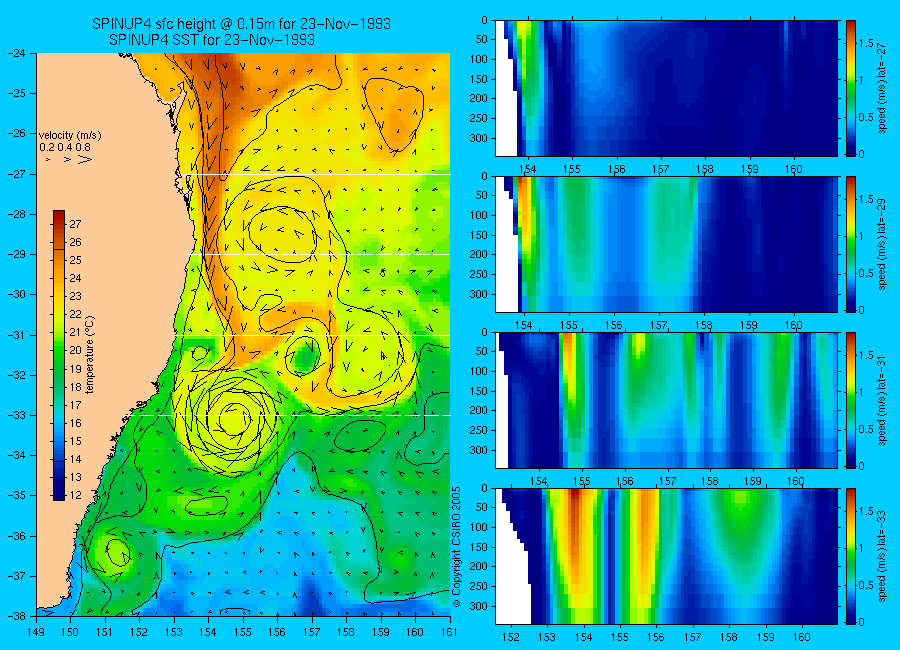Select the 'velocity (m/s)' legend label
The height and width of the screenshot is (650, 900).
click(x=70, y=136)
